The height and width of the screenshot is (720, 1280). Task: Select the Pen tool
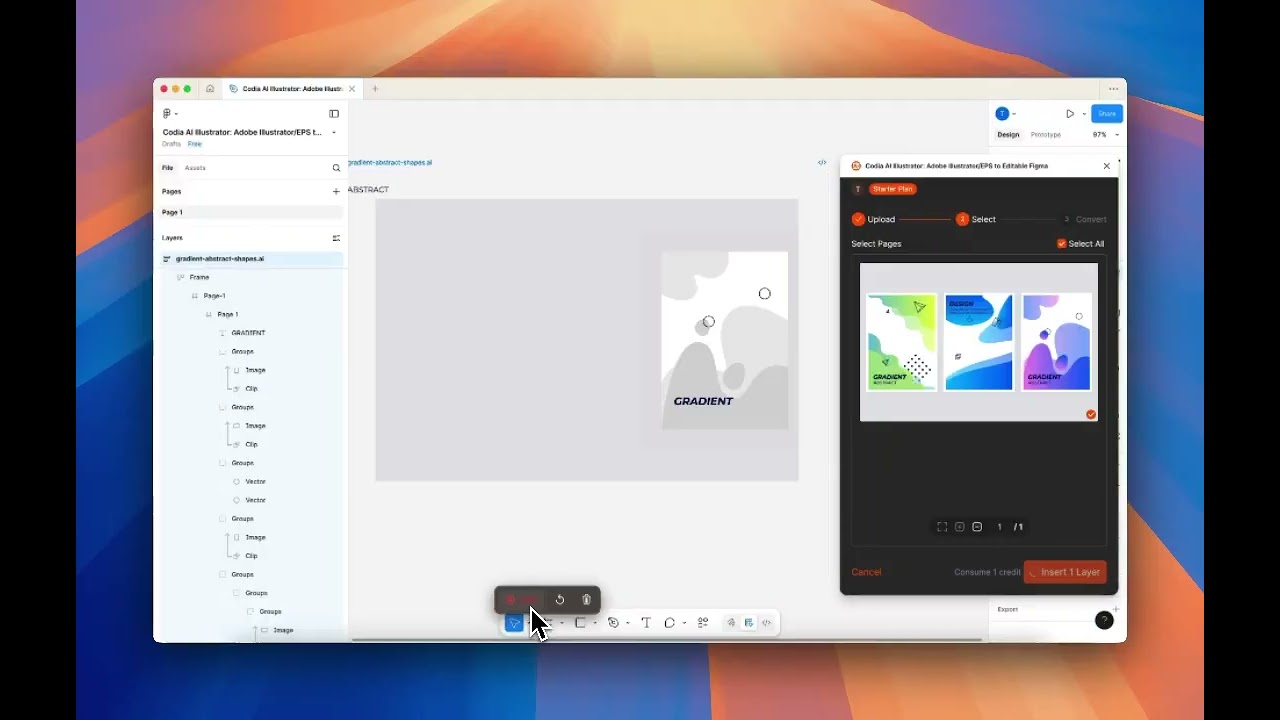click(x=613, y=623)
